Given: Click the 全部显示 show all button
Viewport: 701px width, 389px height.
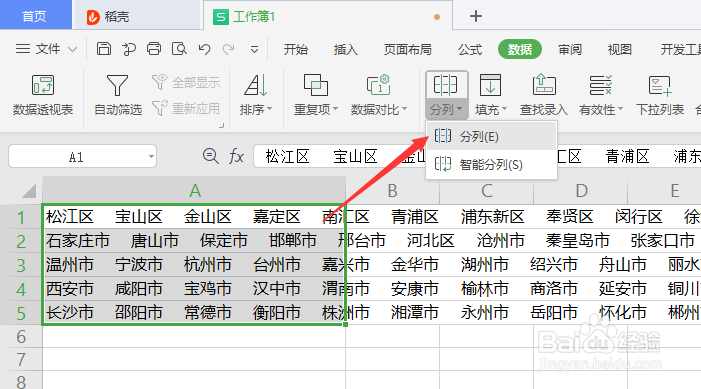Looking at the screenshot, I should [x=186, y=82].
